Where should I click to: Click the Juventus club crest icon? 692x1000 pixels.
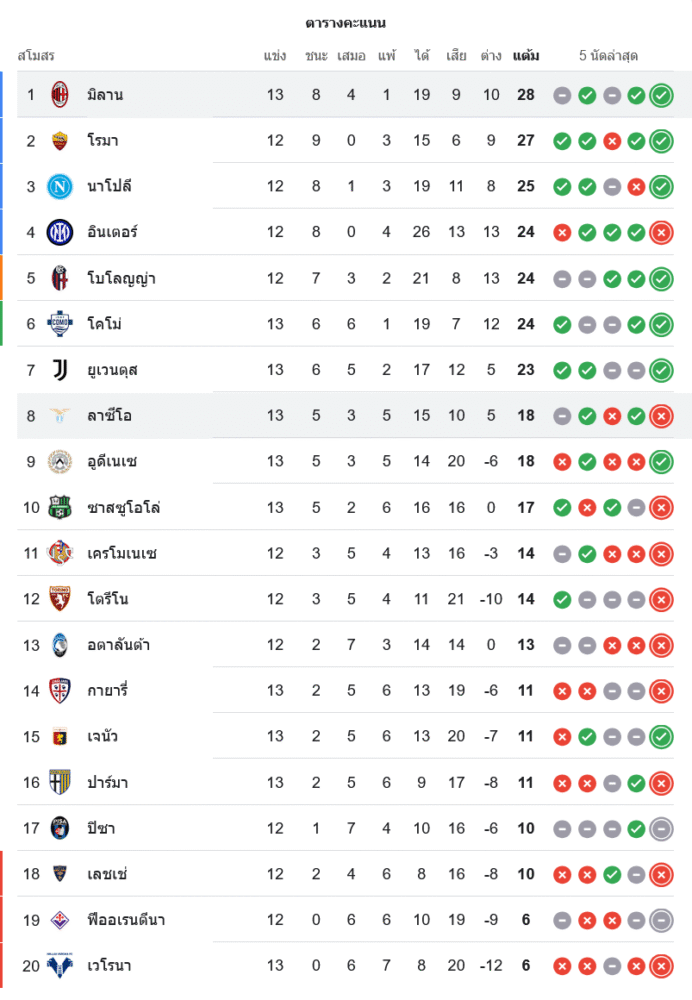point(60,370)
